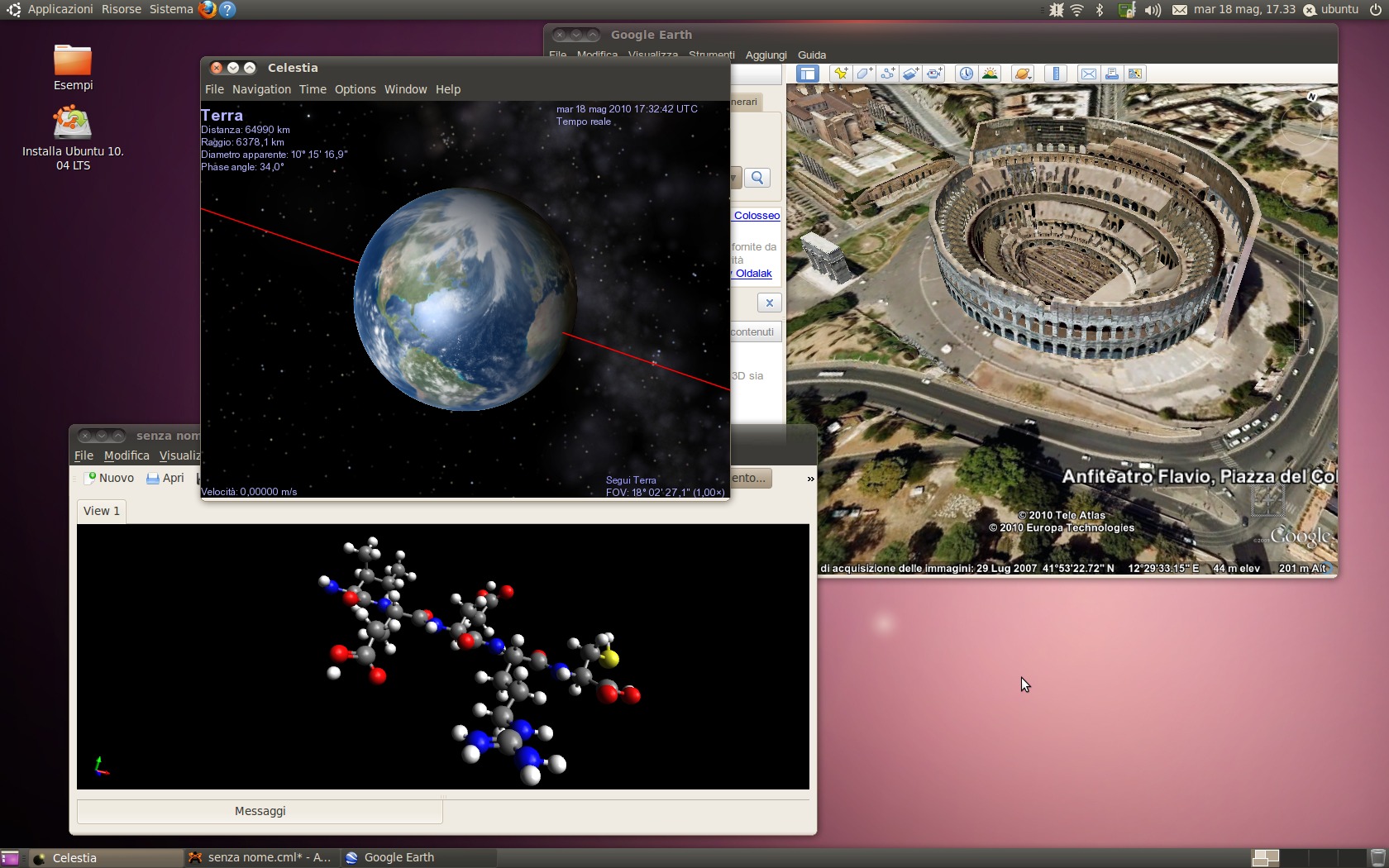Show the ruler tool in Google Earth
This screenshot has height=868, width=1389.
pos(1056,74)
